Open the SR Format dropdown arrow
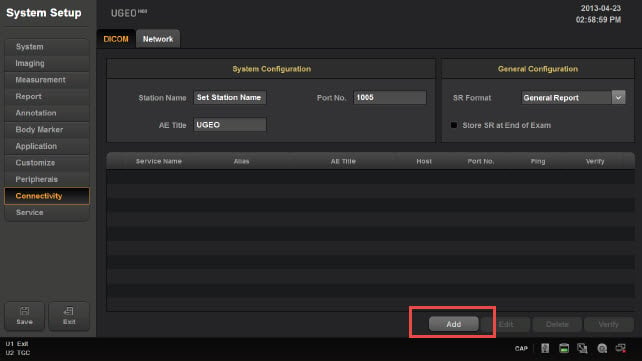Image resolution: width=642 pixels, height=361 pixels. coord(618,97)
